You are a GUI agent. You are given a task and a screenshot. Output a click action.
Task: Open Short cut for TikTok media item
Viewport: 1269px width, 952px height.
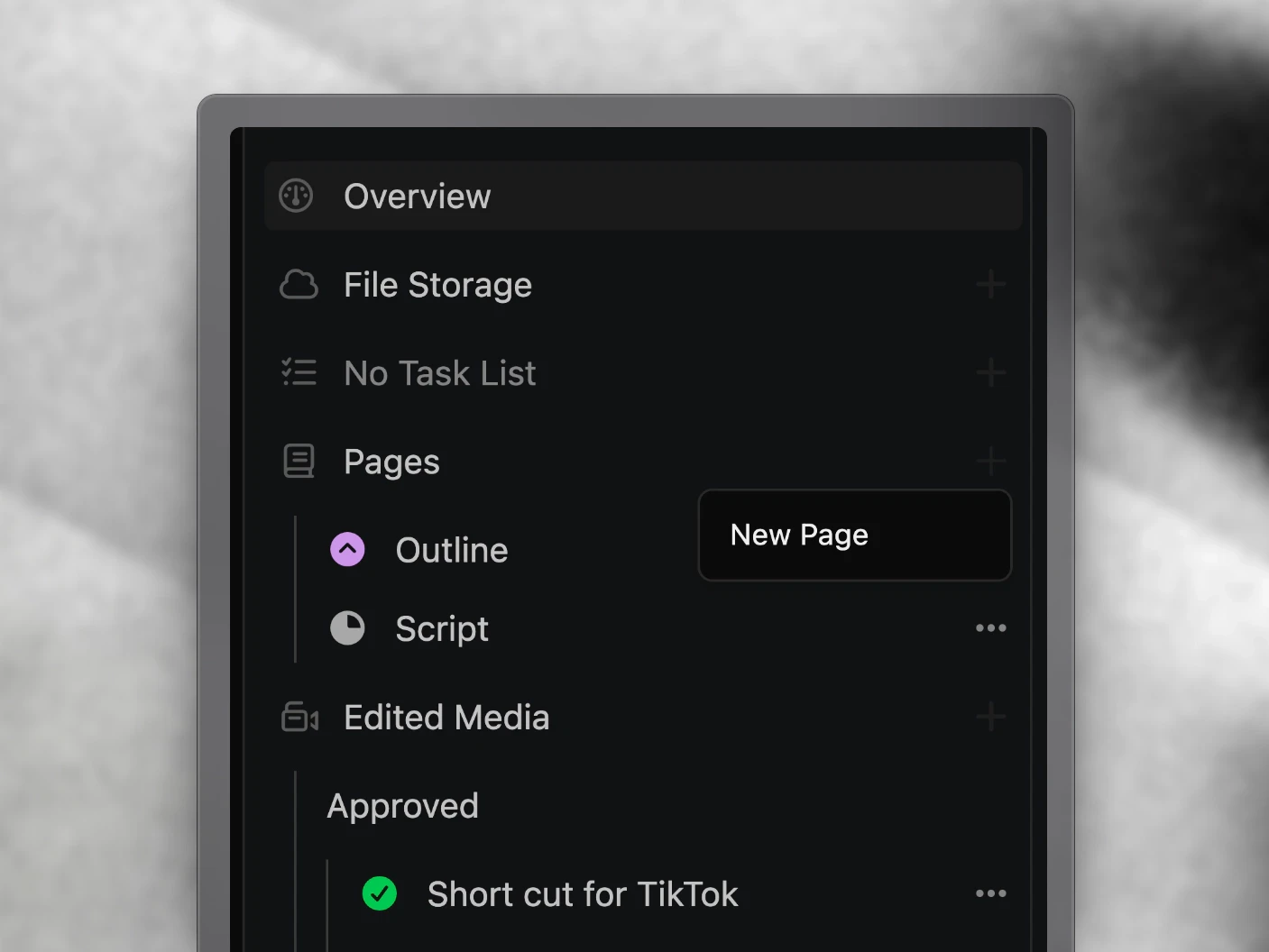click(583, 894)
